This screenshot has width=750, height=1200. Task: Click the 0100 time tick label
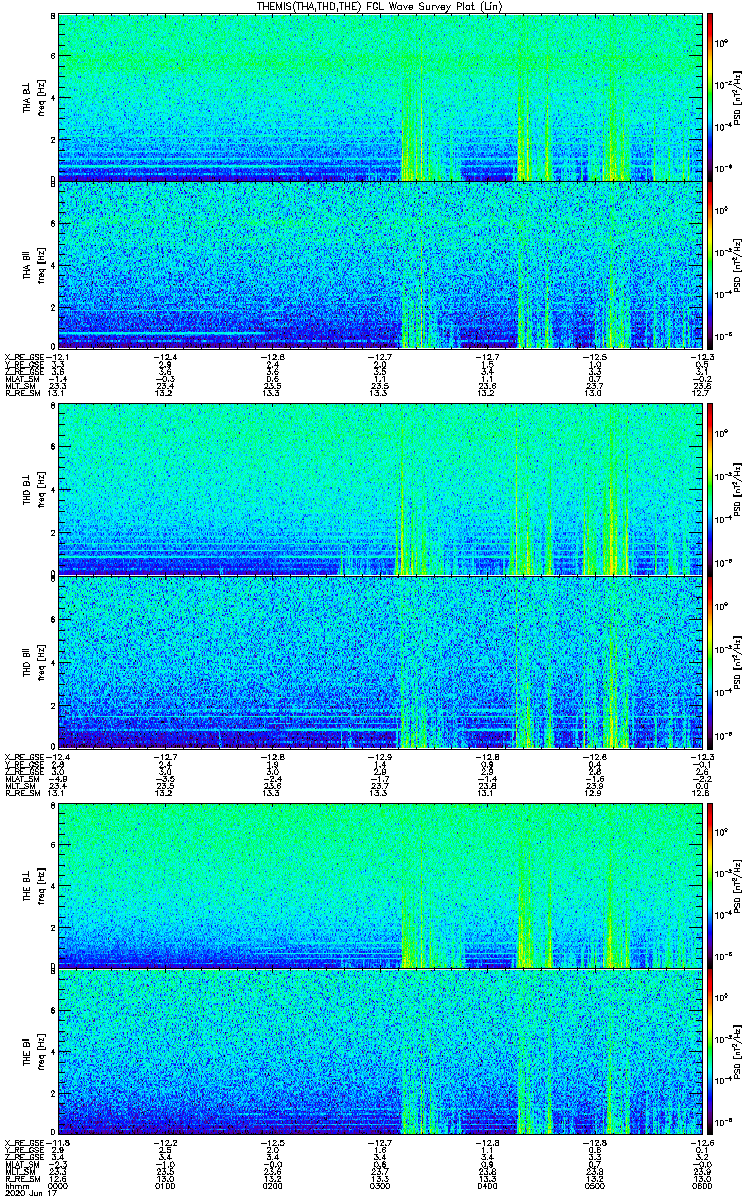tap(166, 1184)
